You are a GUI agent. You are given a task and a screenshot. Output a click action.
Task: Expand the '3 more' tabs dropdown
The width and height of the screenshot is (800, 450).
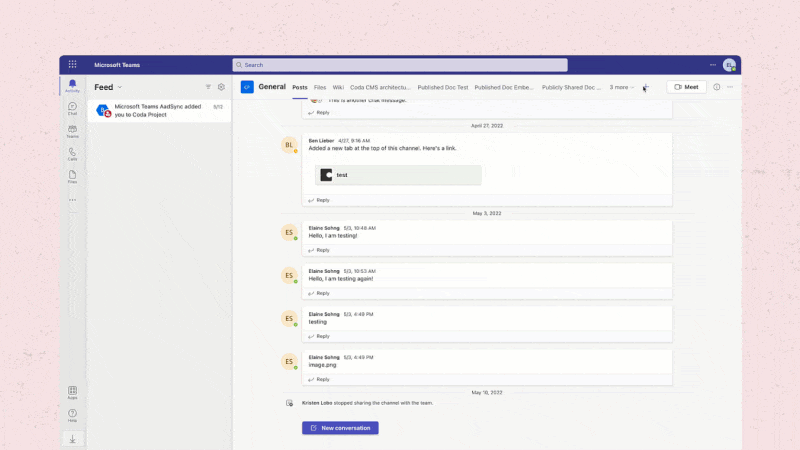pos(622,87)
